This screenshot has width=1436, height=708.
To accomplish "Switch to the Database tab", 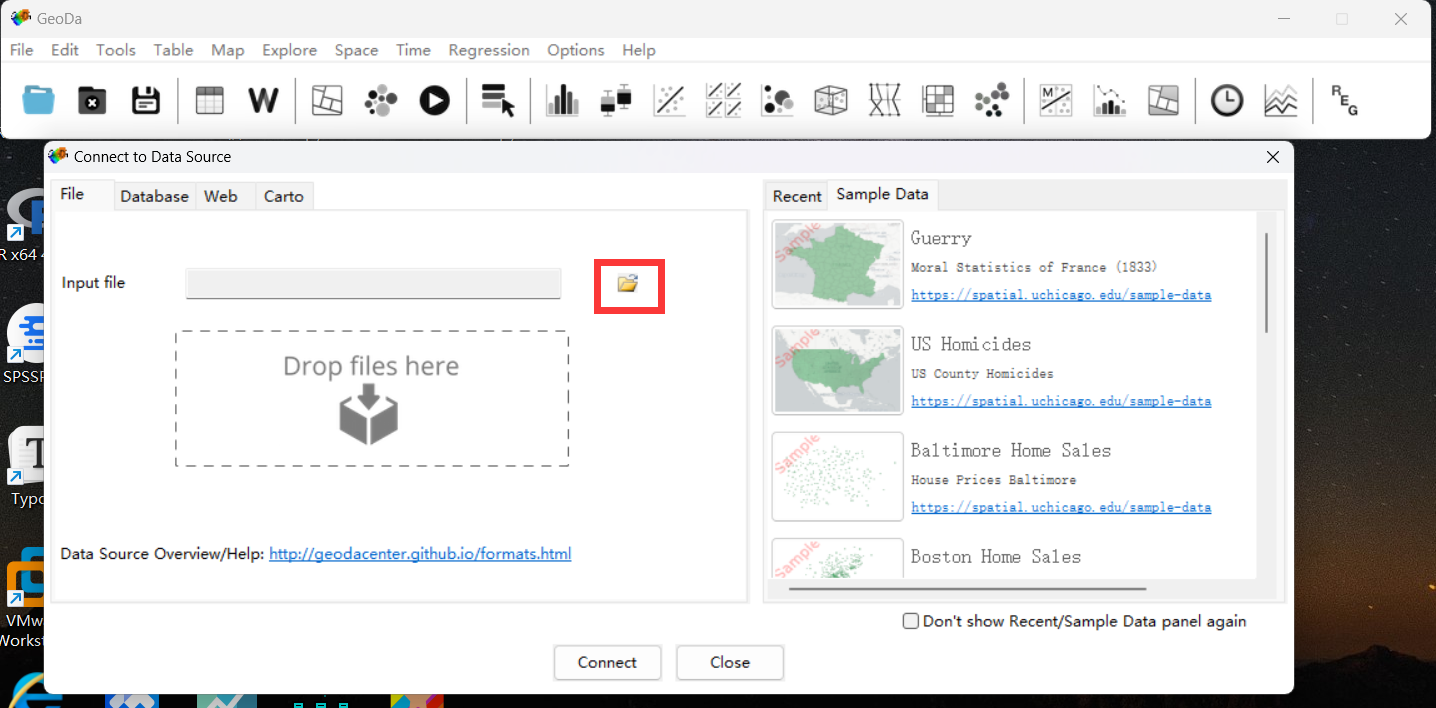I will pos(155,196).
